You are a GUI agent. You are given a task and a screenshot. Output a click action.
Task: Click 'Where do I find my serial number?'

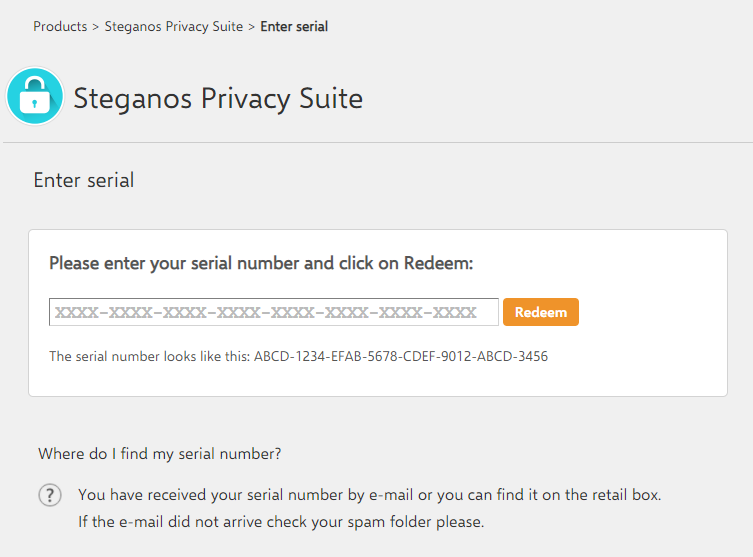(x=159, y=453)
